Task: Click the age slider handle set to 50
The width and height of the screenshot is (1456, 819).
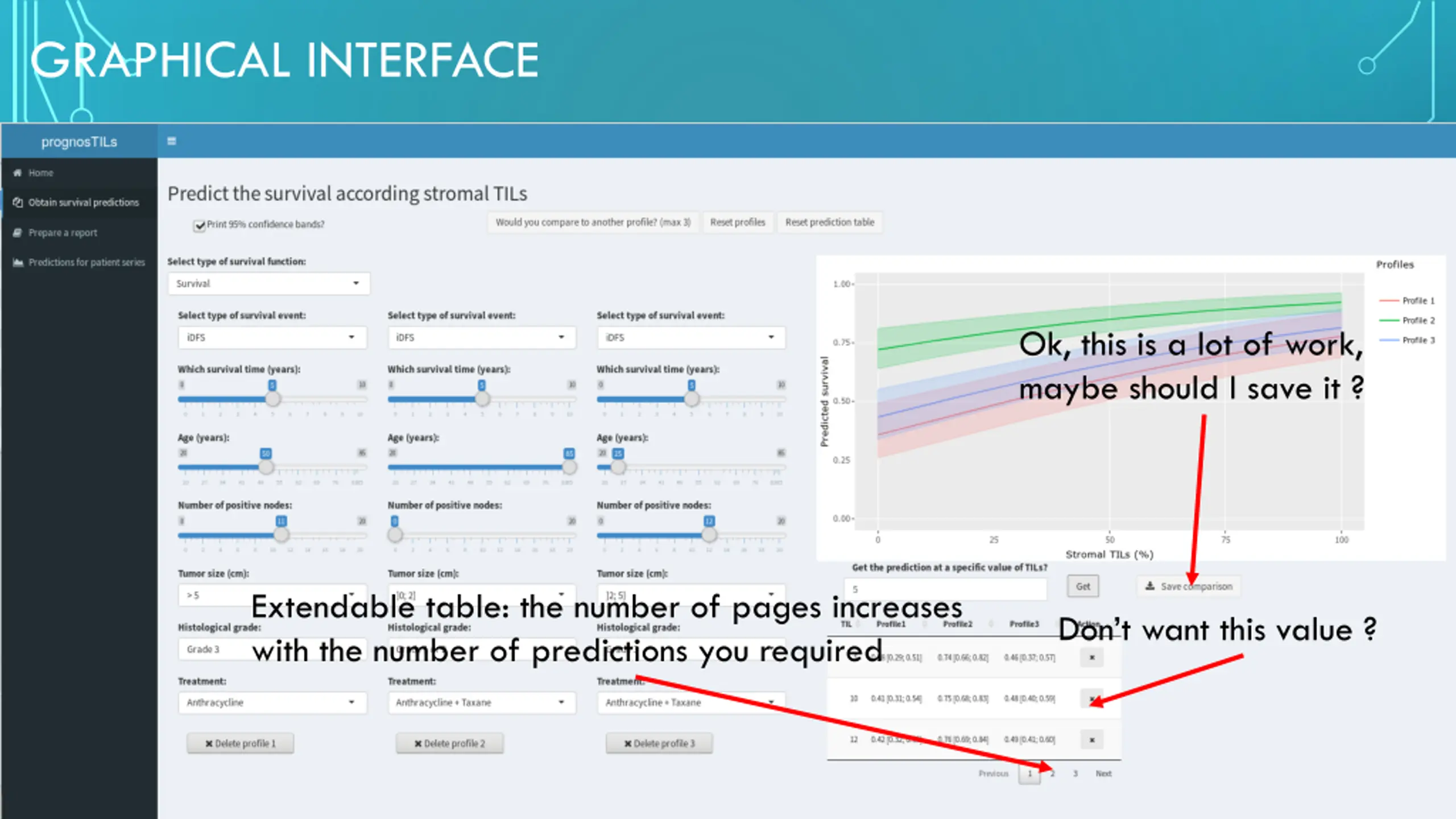Action: pos(266,468)
